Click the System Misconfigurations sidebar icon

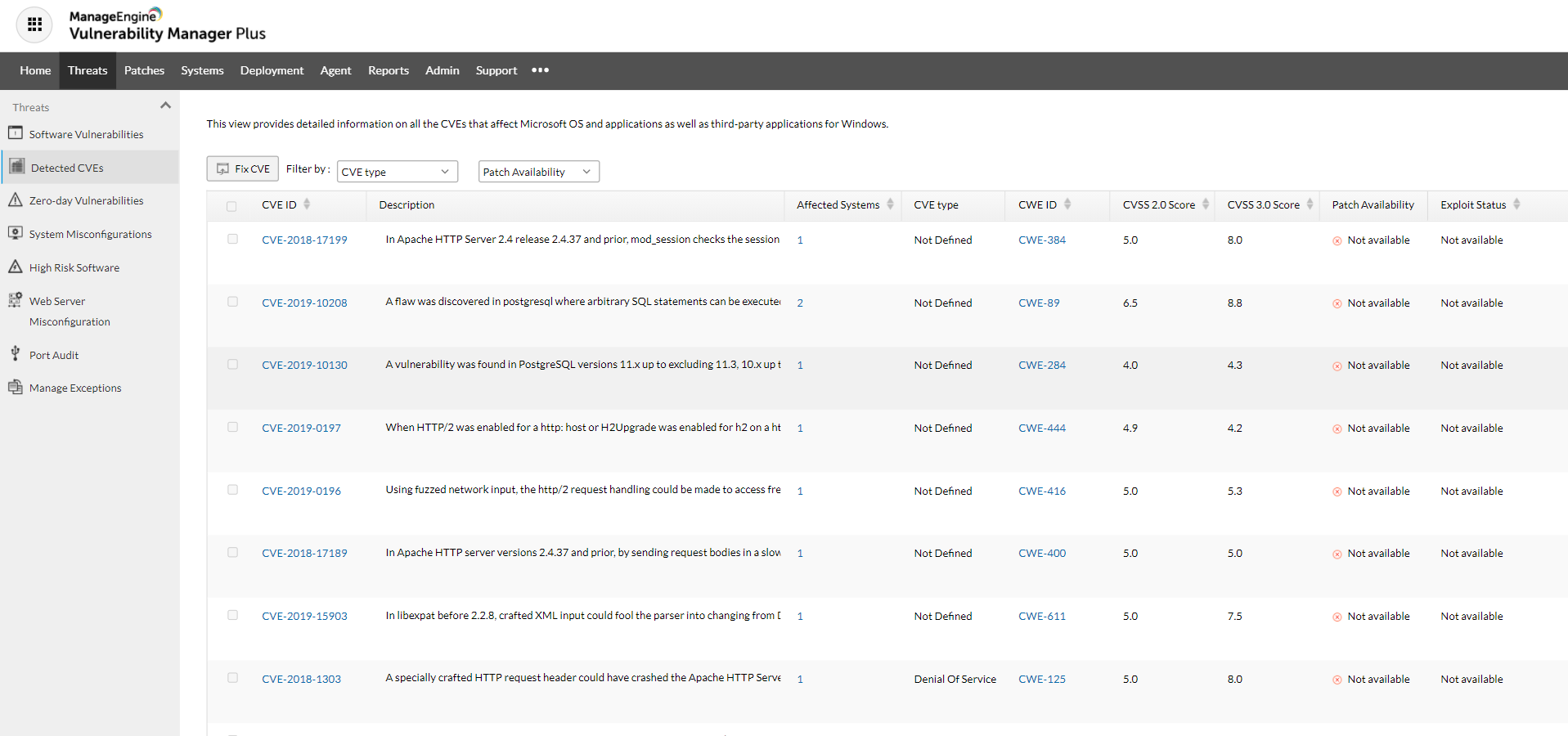[16, 233]
